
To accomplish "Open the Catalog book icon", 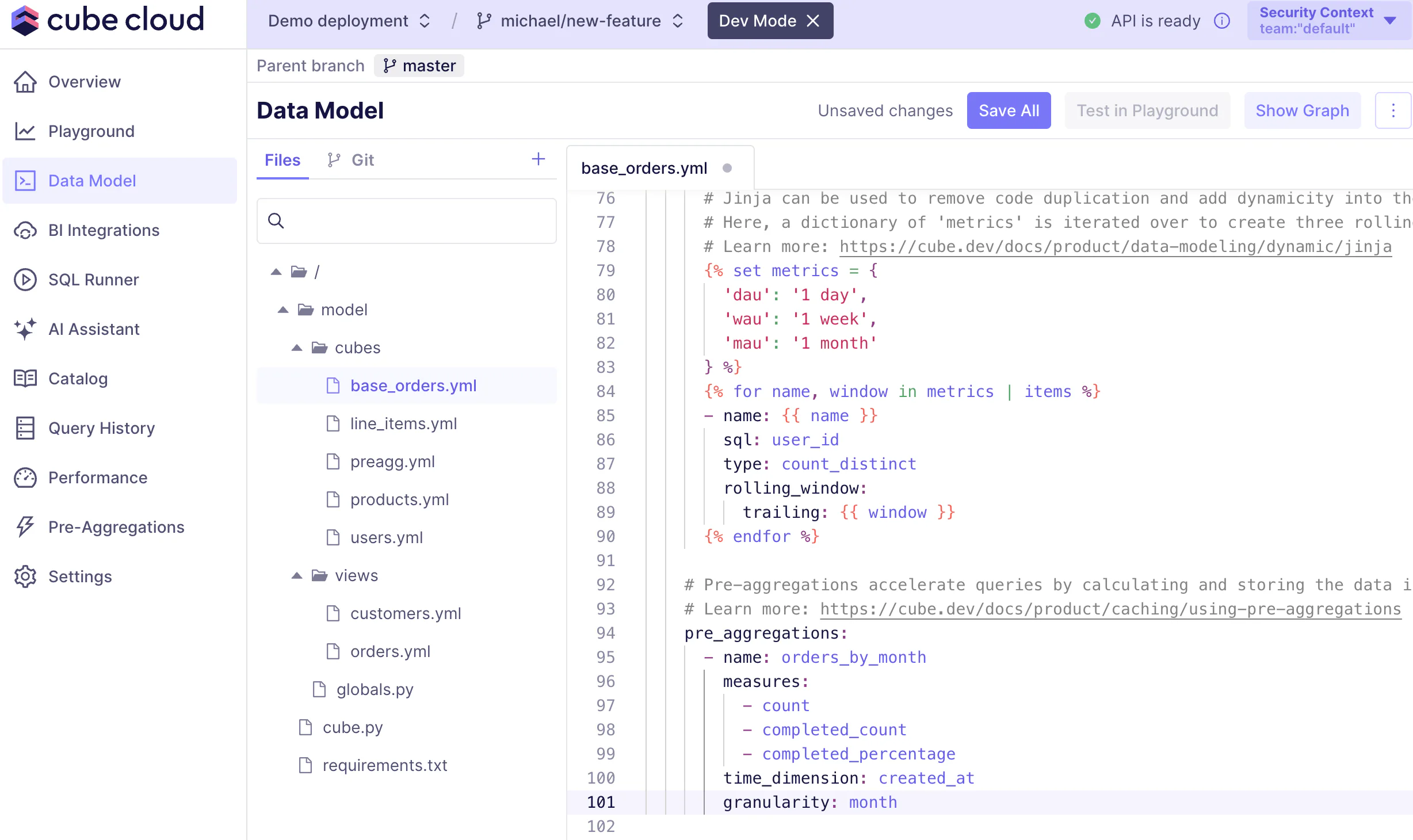I will point(25,379).
